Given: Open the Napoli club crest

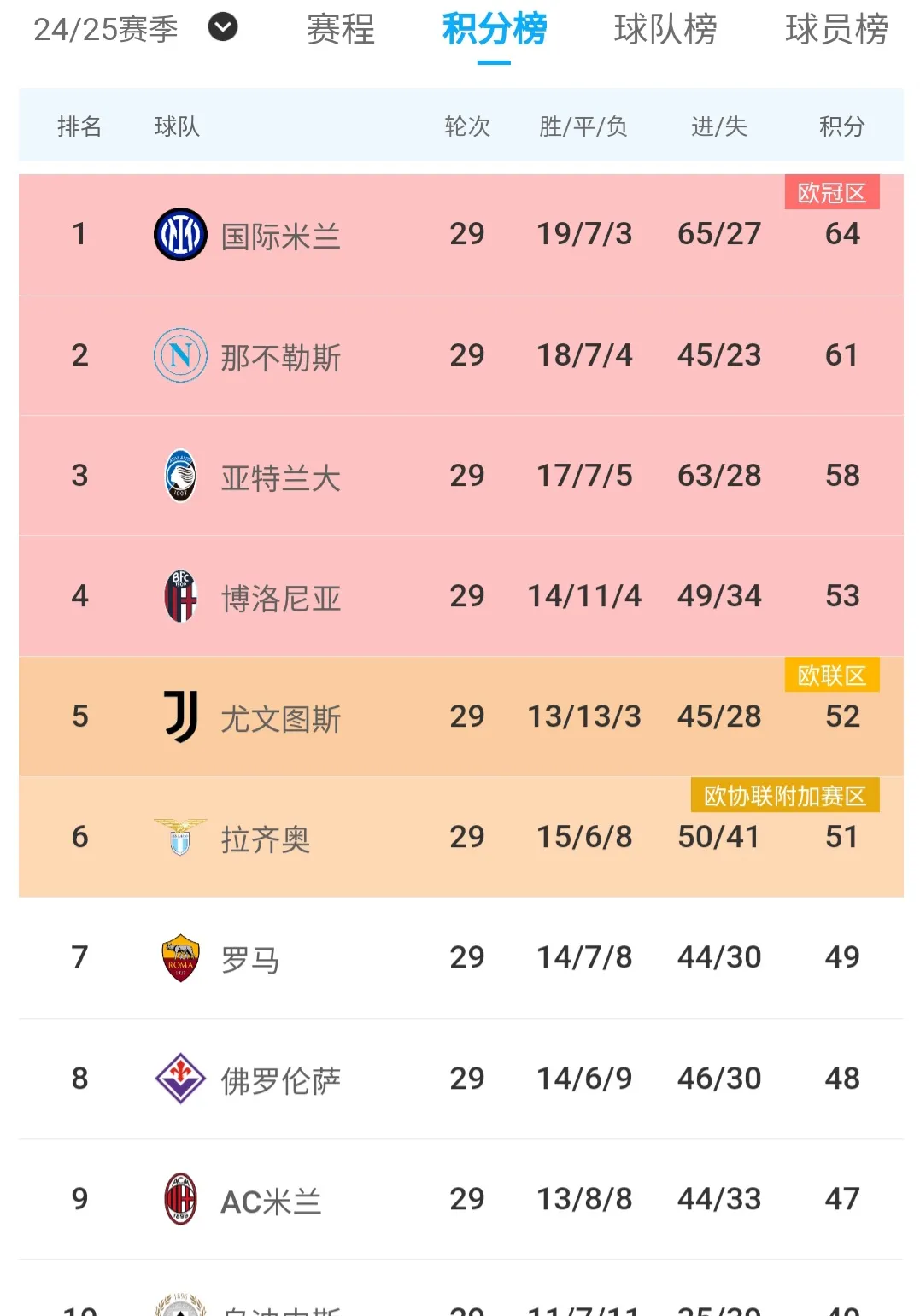Looking at the screenshot, I should [x=179, y=354].
